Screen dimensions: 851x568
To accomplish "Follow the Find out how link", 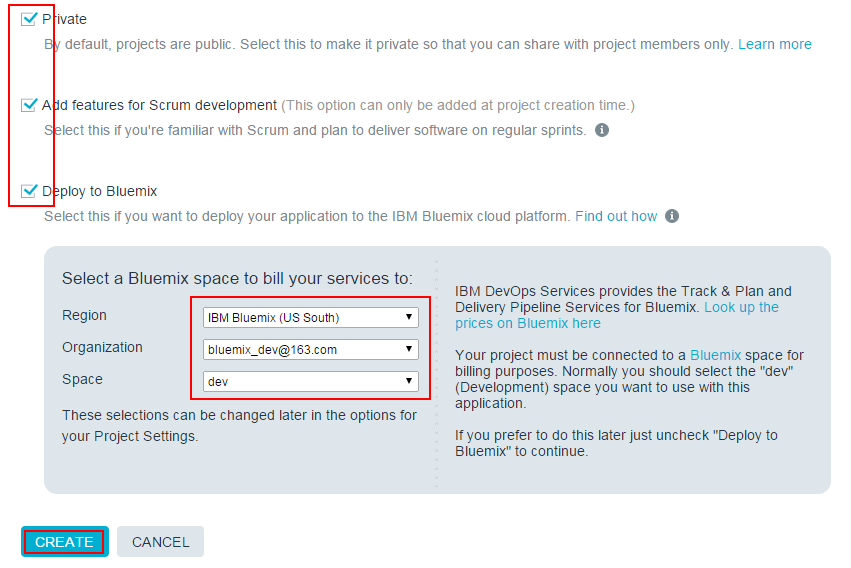I will [x=616, y=216].
